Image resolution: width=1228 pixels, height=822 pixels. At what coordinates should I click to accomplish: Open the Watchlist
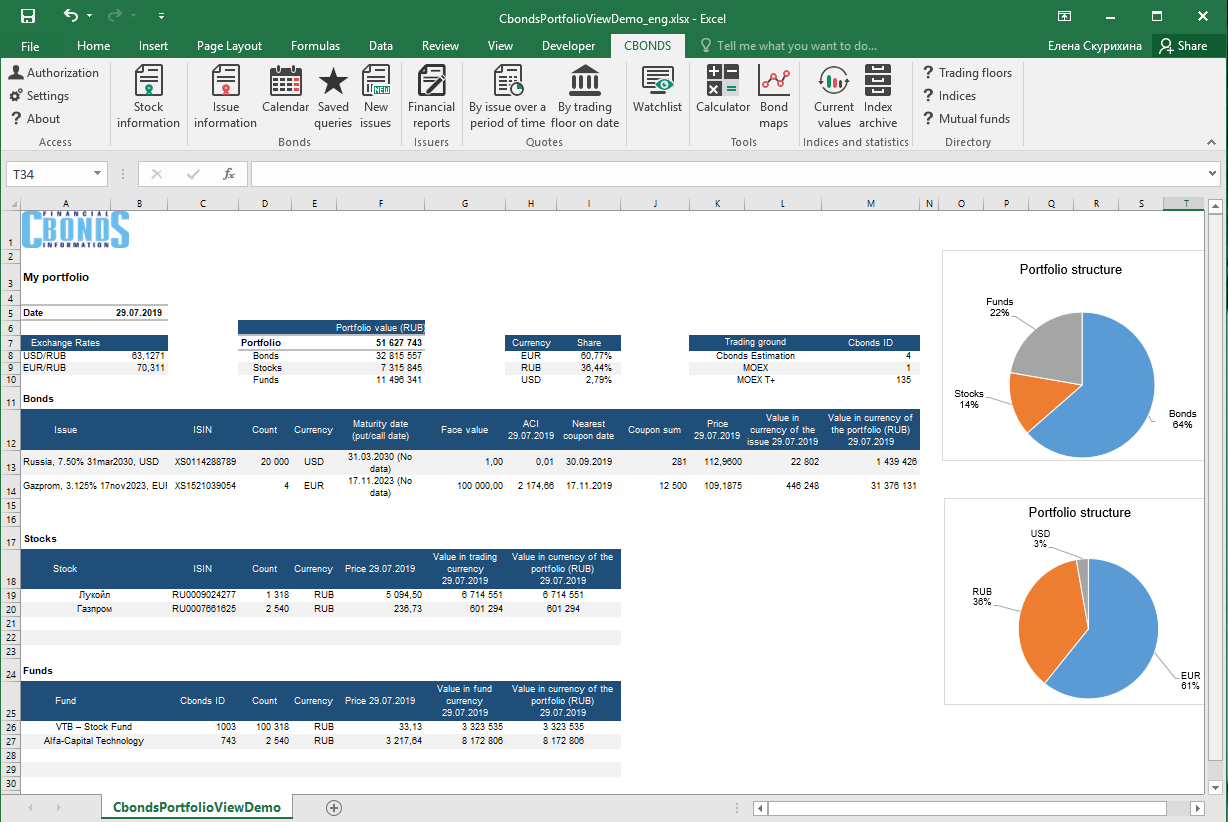pos(657,90)
